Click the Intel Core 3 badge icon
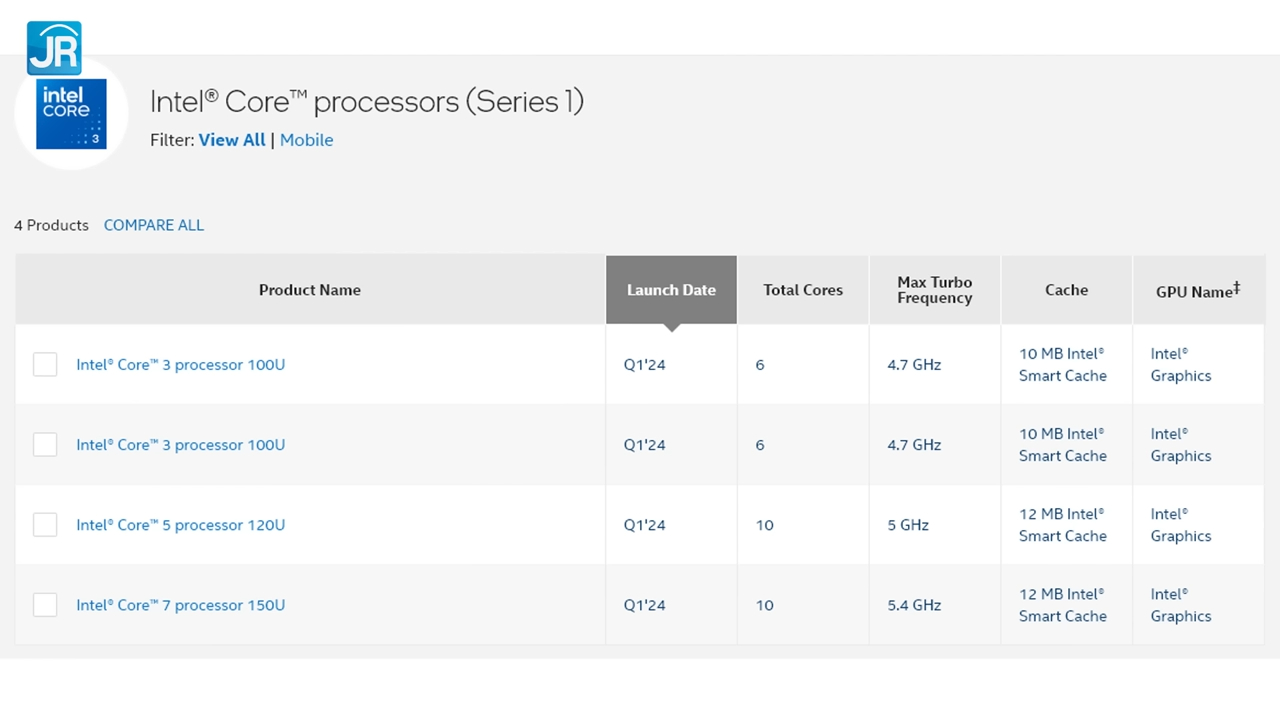Screen dimensions: 1280x720 pos(70,113)
